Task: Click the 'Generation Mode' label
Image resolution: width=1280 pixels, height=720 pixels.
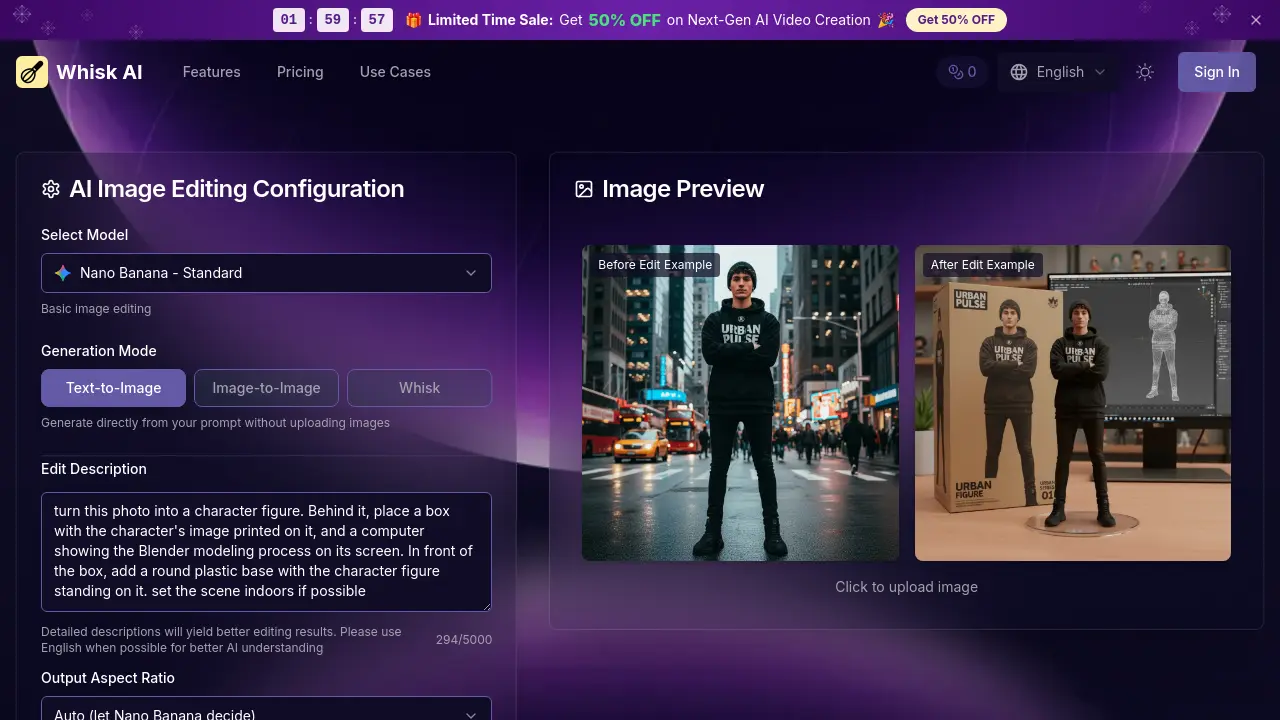Action: pos(98,351)
